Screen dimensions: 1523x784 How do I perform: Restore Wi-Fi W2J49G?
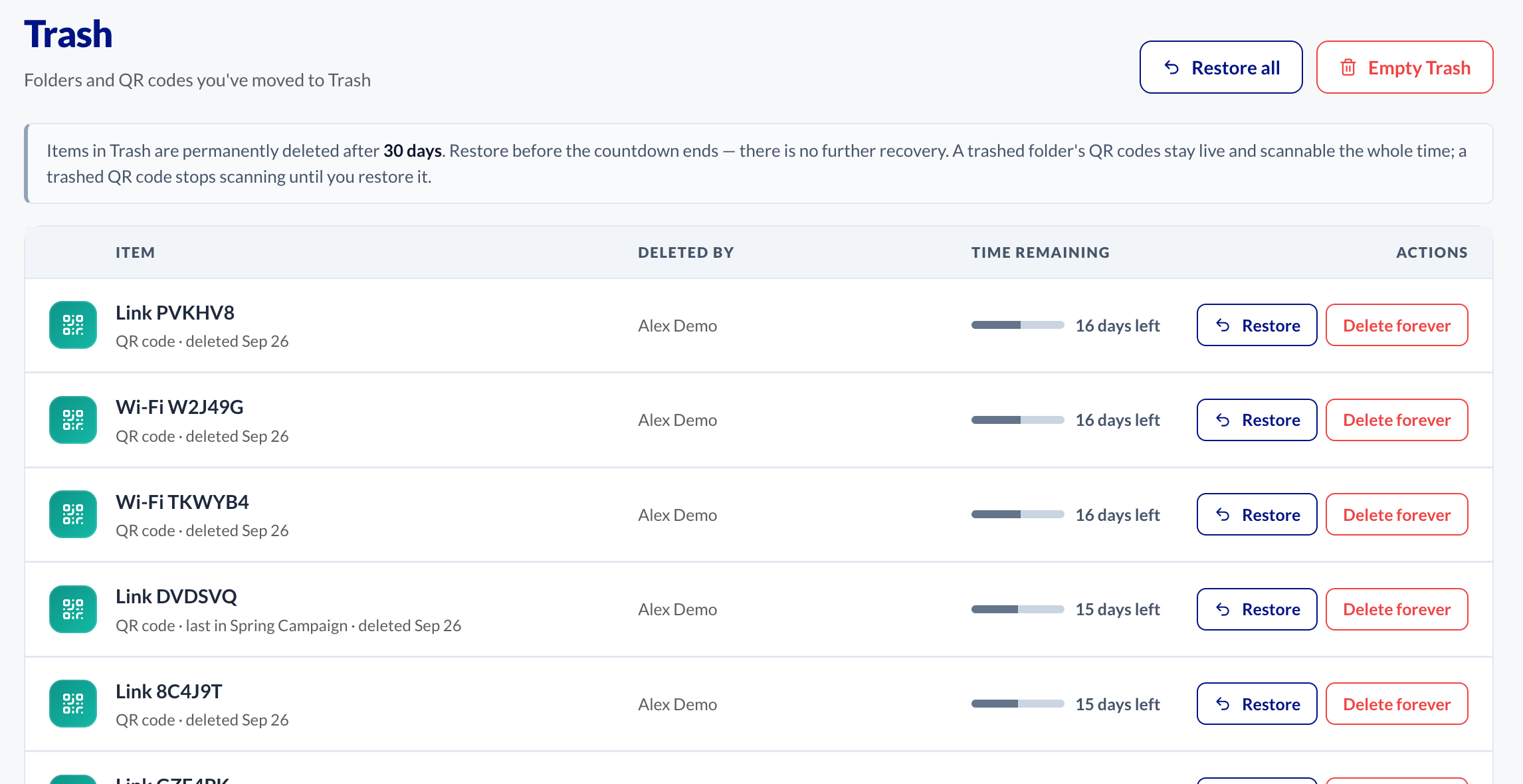[1257, 420]
